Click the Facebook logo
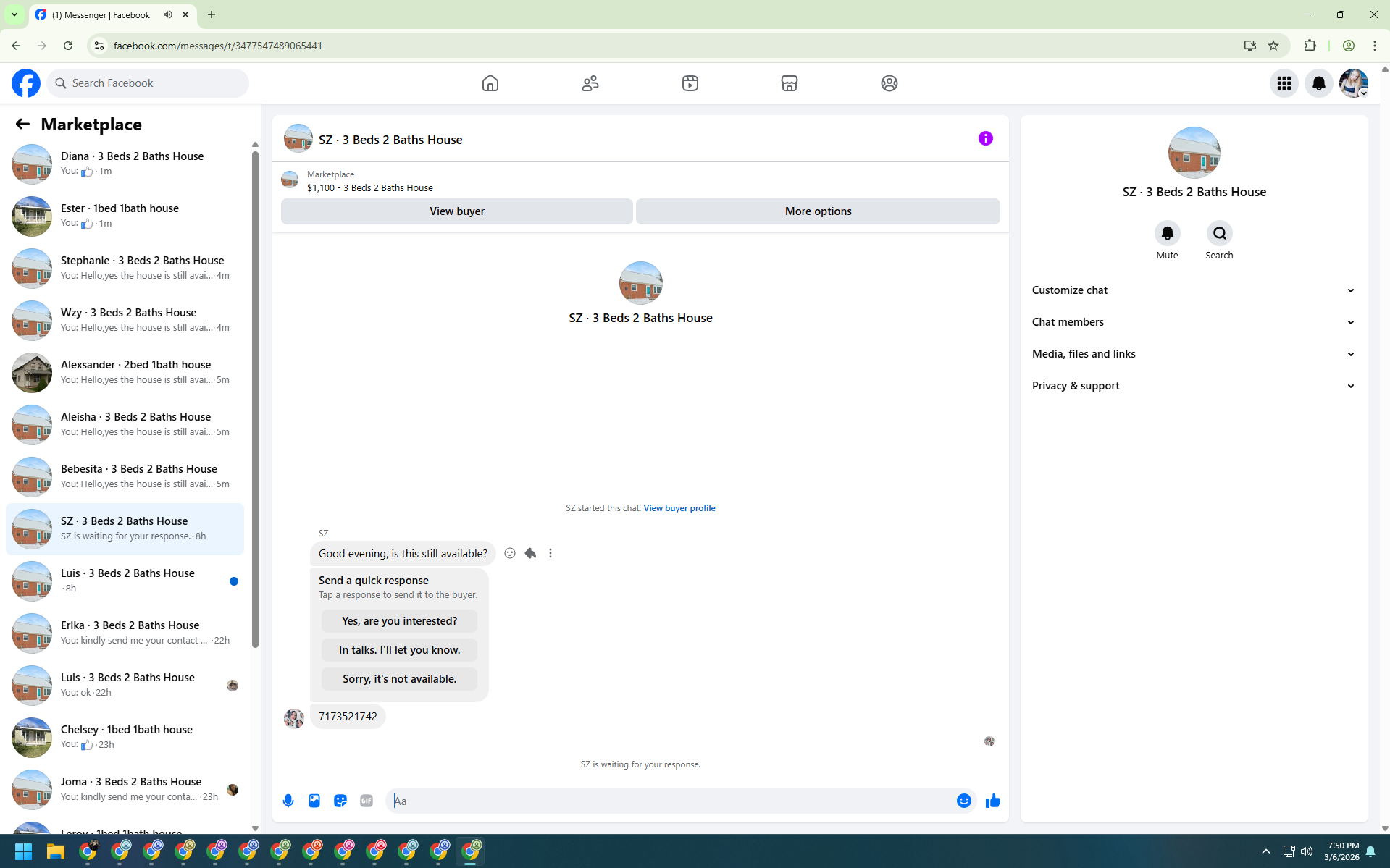The height and width of the screenshot is (868, 1390). pos(26,83)
